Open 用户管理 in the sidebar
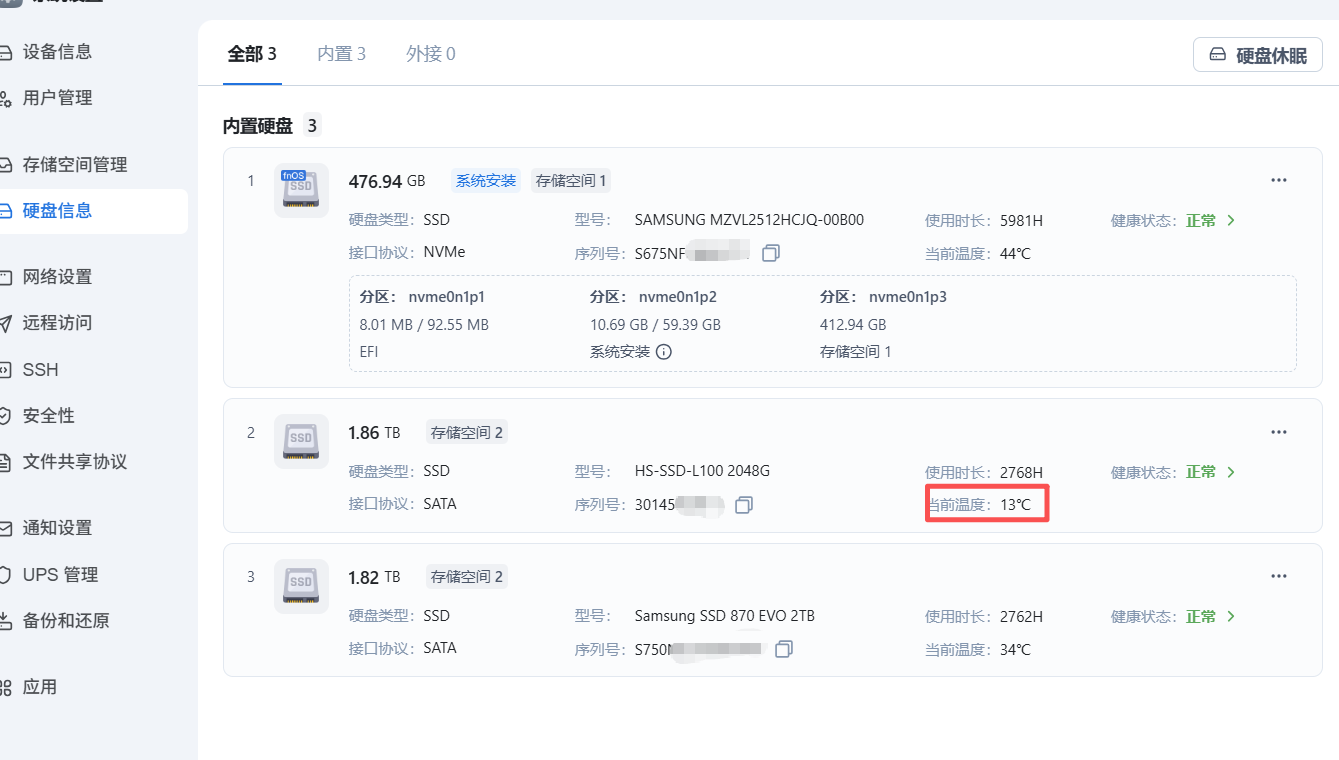 tap(57, 98)
